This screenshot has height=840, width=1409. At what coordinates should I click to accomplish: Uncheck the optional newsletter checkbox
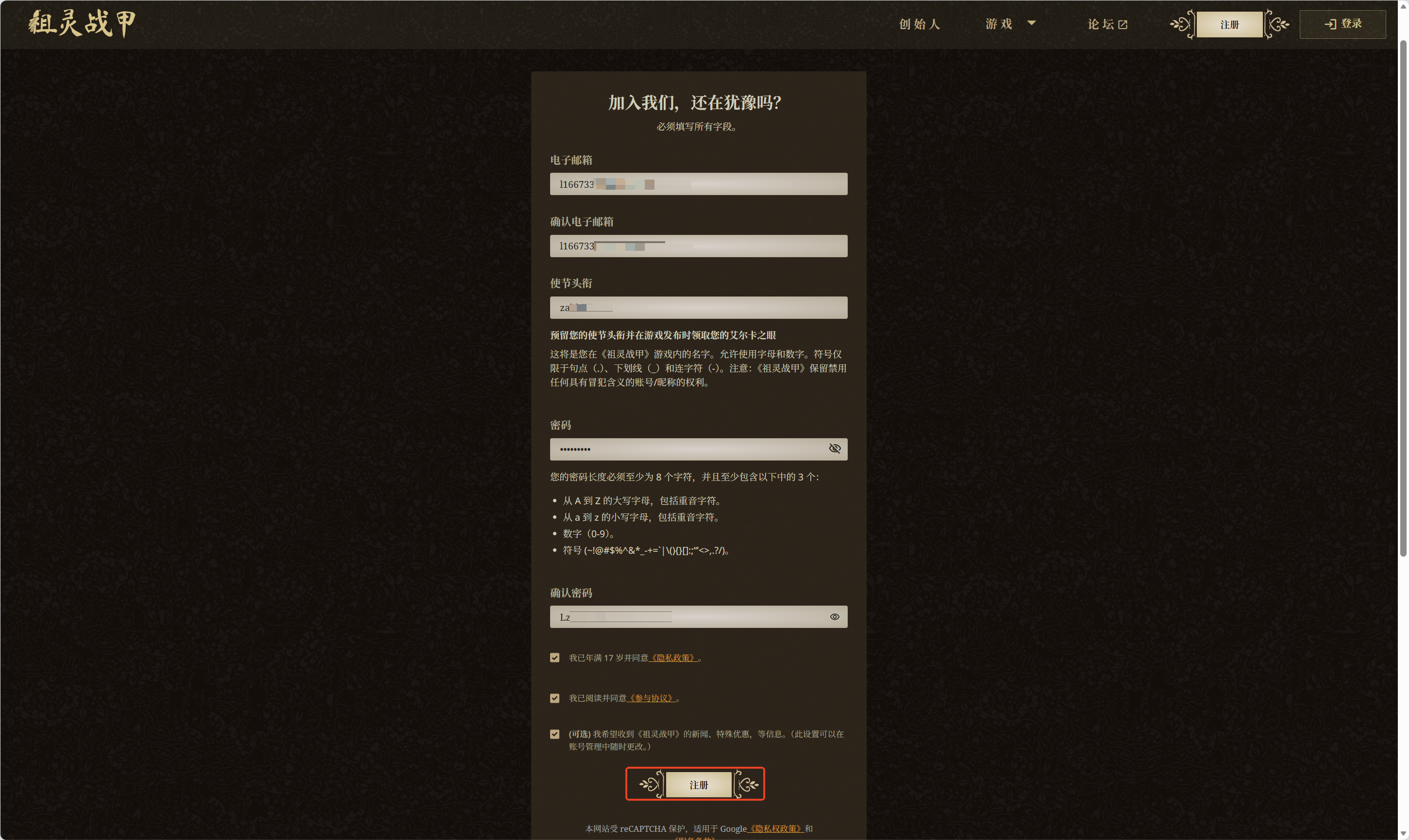554,734
